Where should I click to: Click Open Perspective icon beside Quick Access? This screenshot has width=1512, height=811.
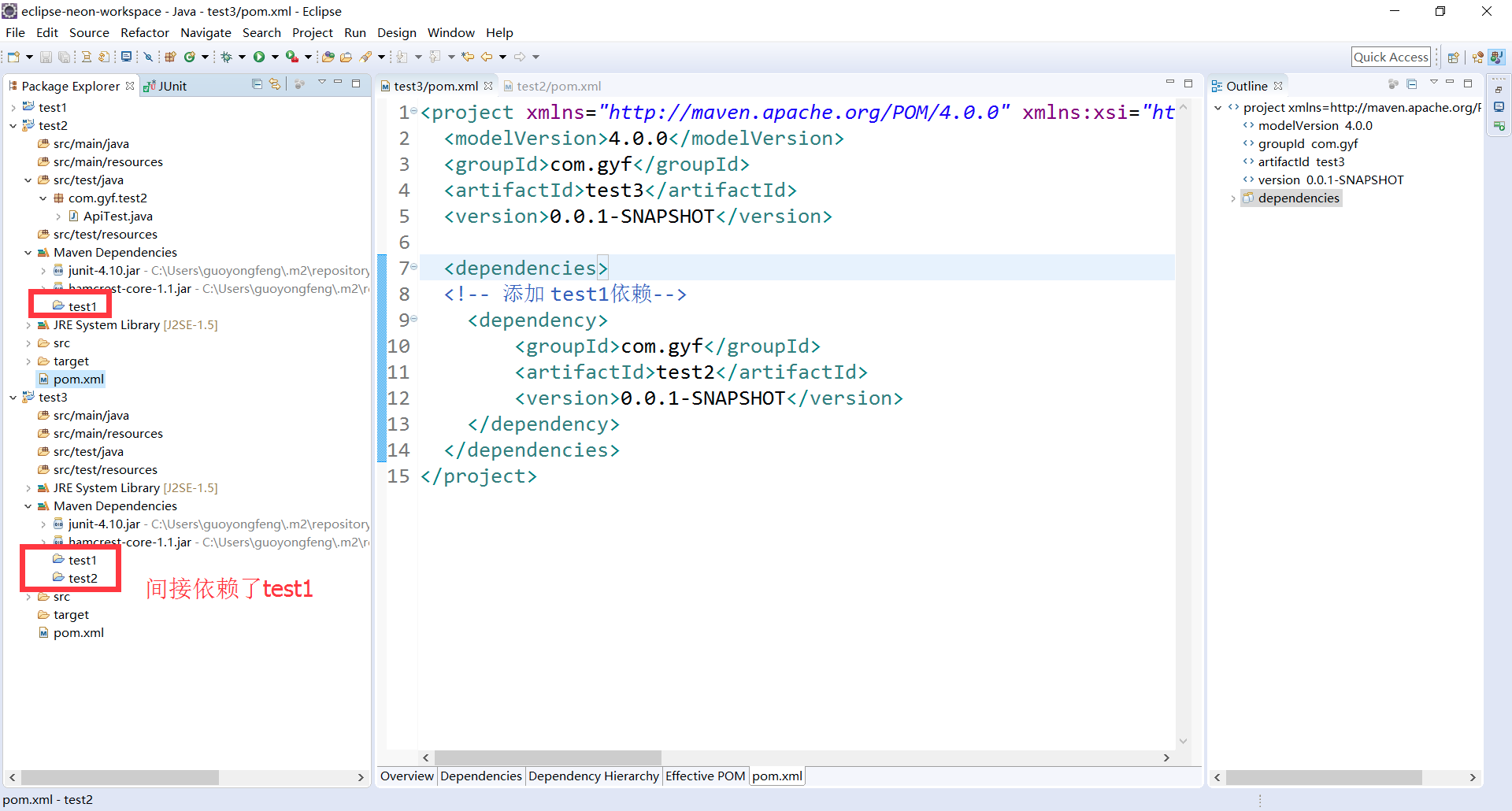pos(1454,57)
